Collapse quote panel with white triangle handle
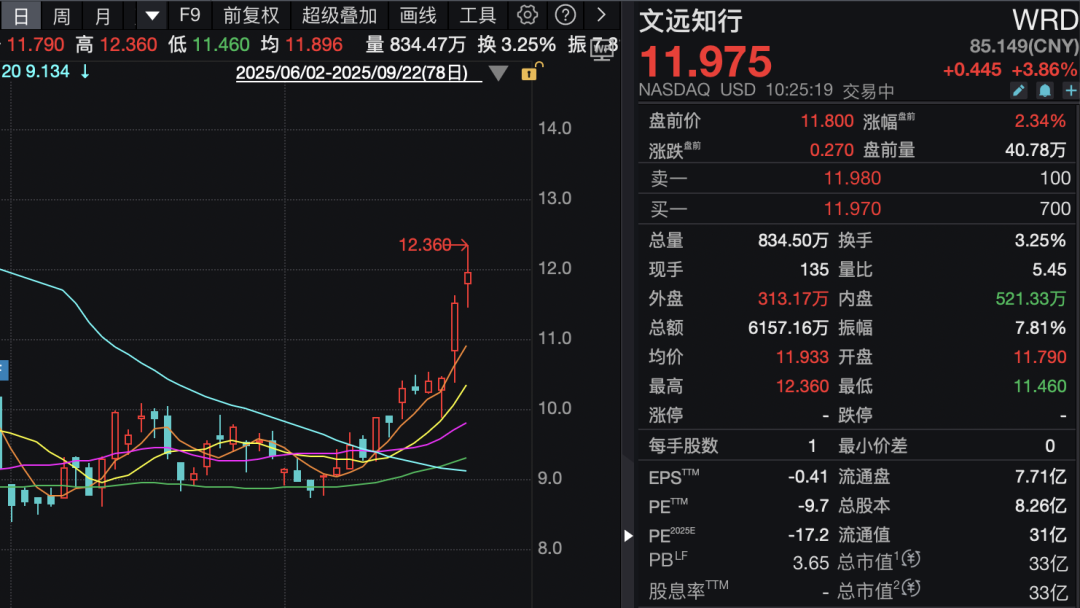The height and width of the screenshot is (608, 1080). 628,535
